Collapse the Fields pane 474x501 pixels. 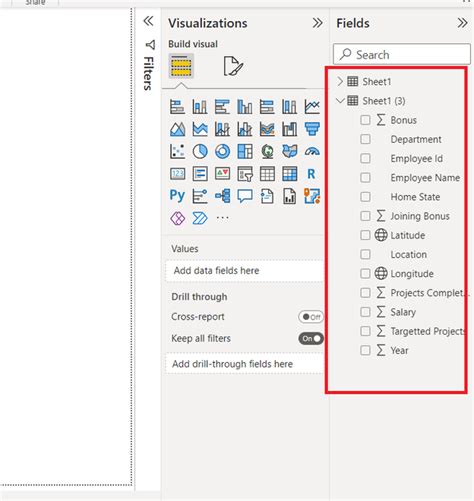pyautogui.click(x=462, y=23)
